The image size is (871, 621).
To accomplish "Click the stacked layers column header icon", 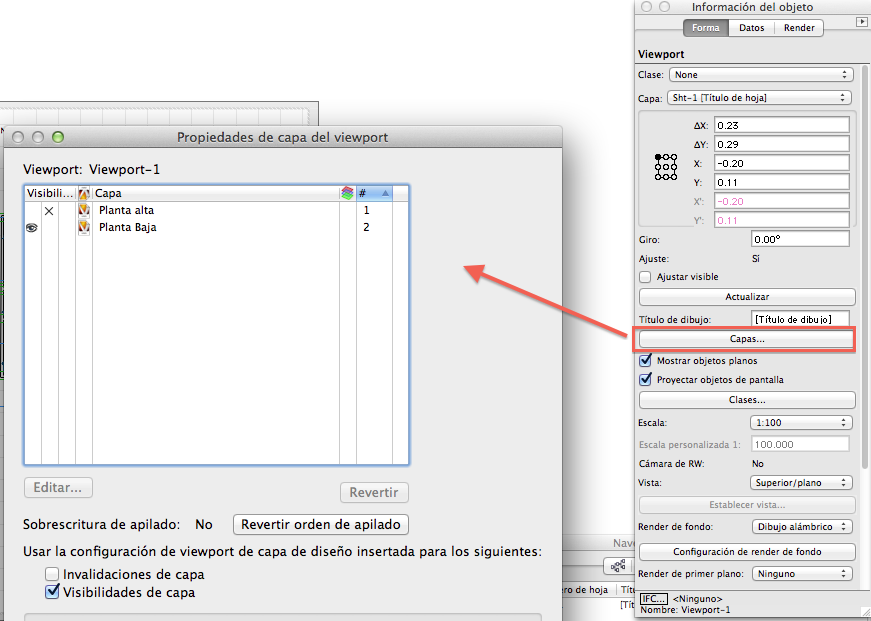I will pos(347,193).
